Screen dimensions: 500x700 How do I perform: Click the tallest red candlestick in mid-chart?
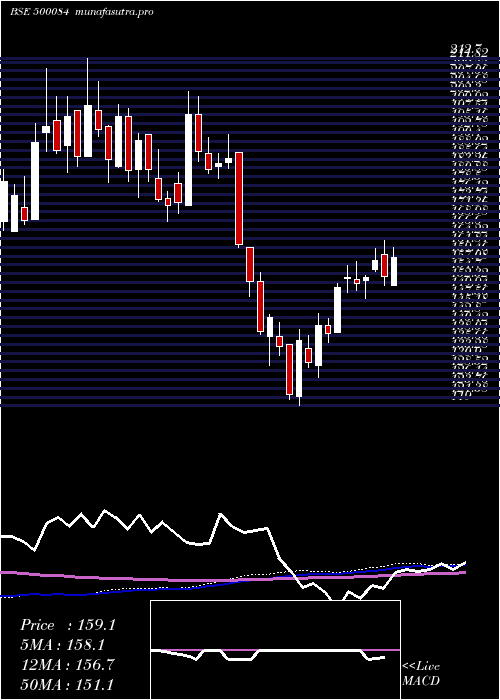239,199
